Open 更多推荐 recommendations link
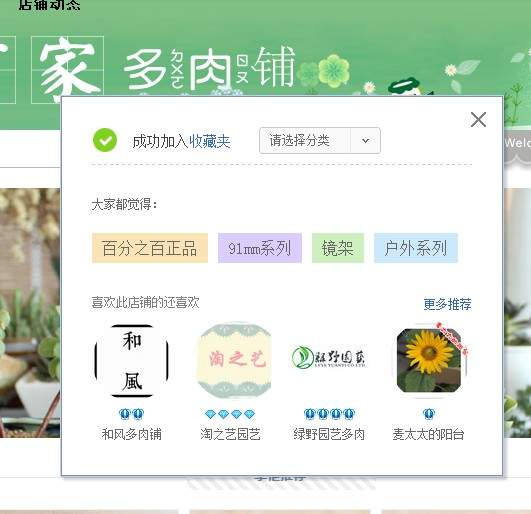The width and height of the screenshot is (531, 514). pyautogui.click(x=447, y=304)
